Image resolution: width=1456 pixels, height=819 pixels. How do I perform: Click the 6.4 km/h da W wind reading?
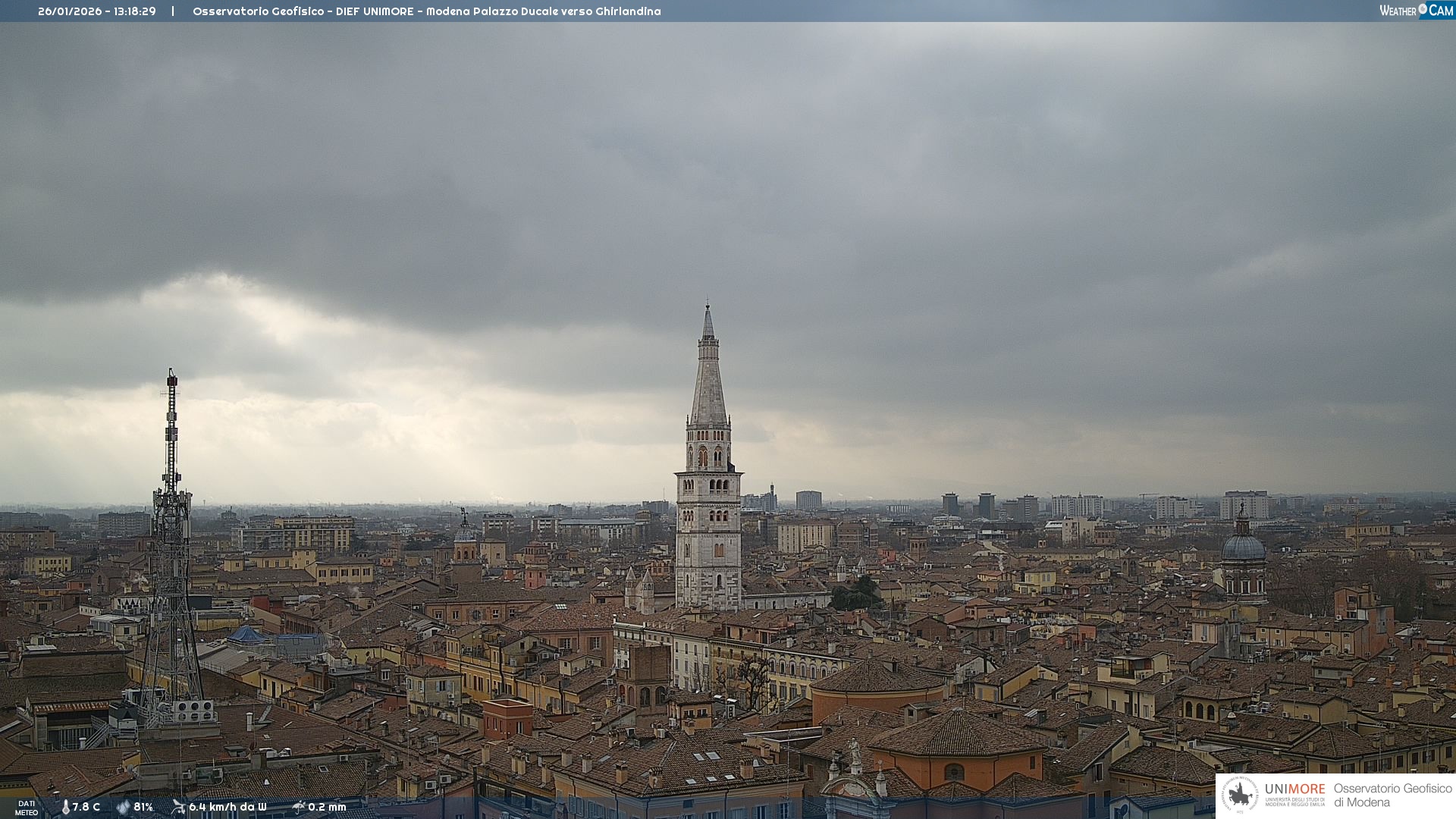(x=227, y=807)
